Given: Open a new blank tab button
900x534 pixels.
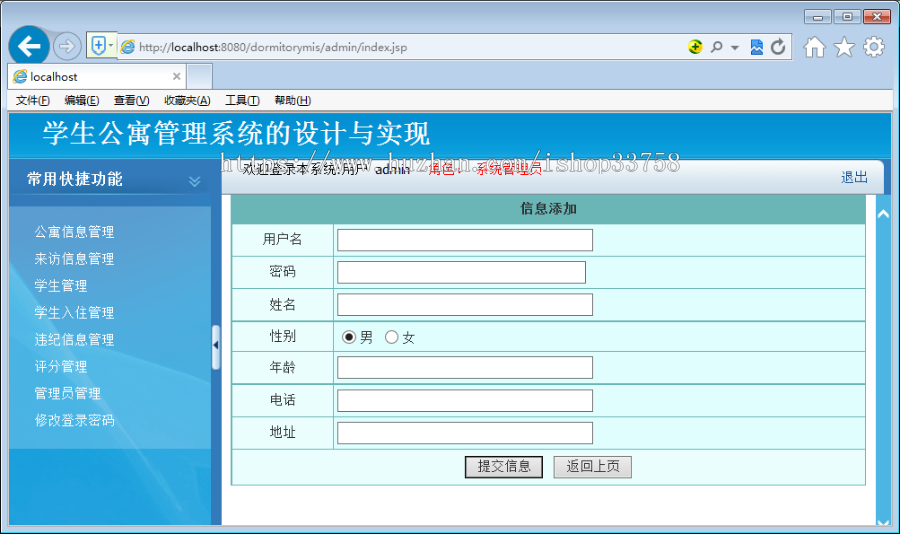Looking at the screenshot, I should click(x=200, y=77).
